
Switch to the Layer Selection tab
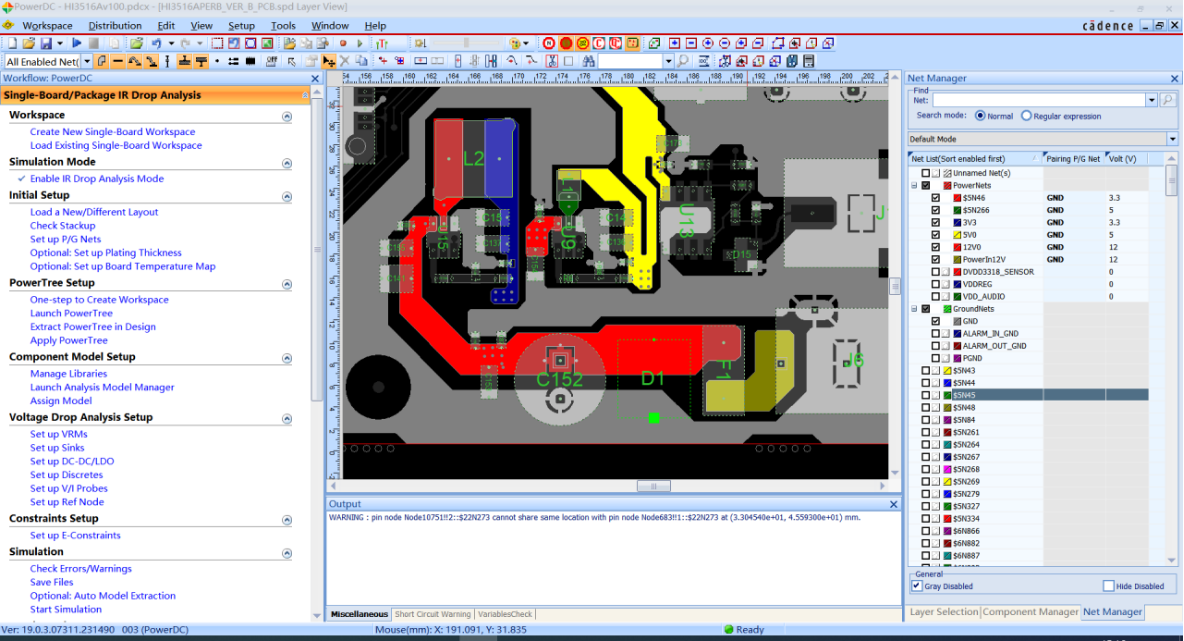(x=943, y=612)
